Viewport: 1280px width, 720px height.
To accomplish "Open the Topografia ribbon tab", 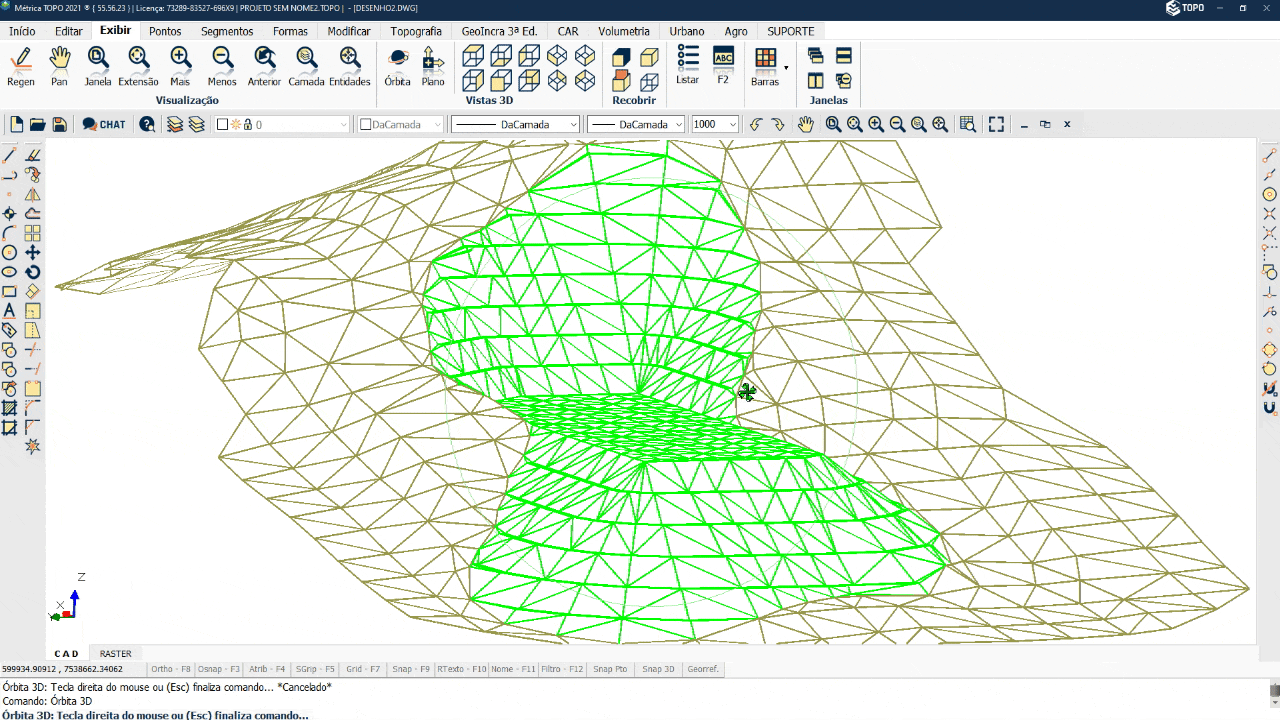I will (416, 31).
